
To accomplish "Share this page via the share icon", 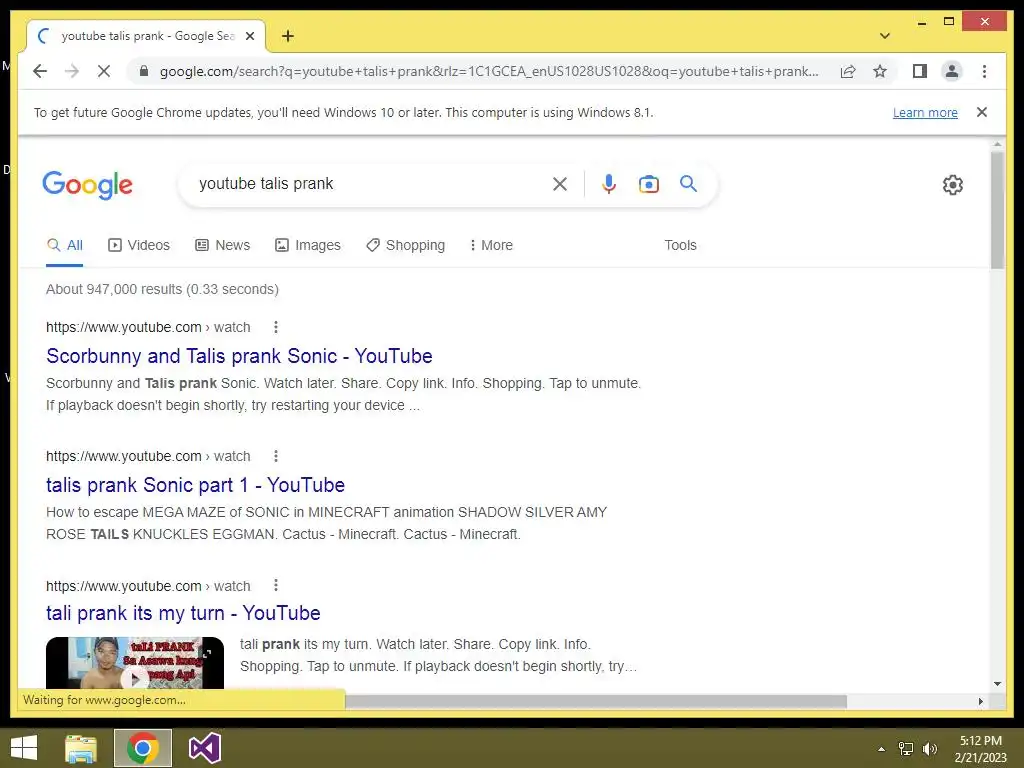I will [848, 71].
